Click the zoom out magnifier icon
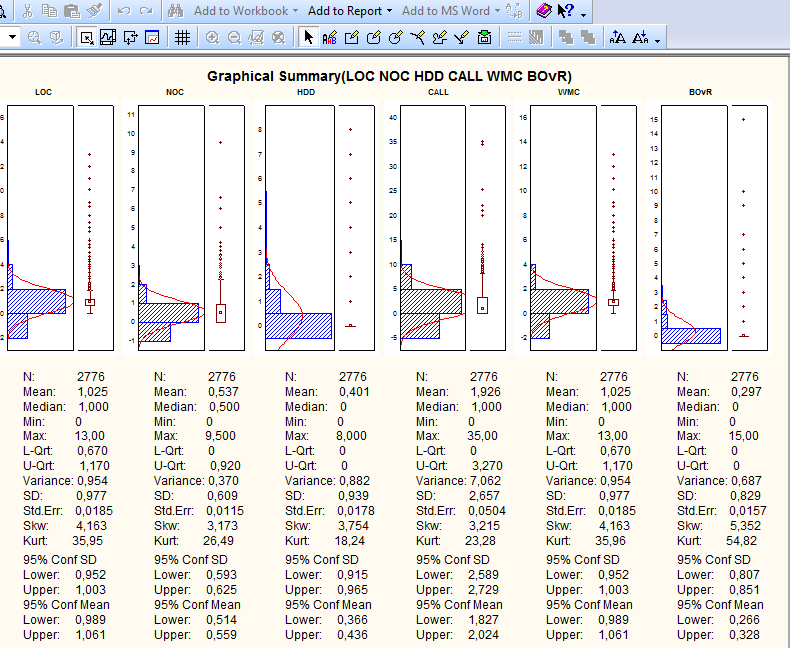This screenshot has width=790, height=648. click(x=234, y=37)
